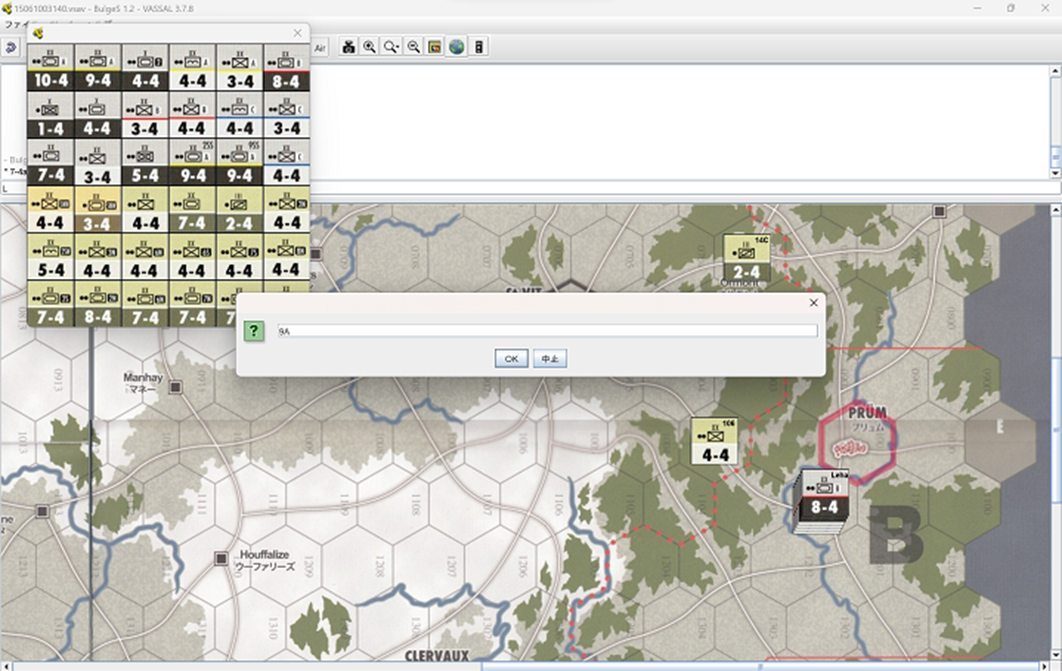Close the counter palette window
The width and height of the screenshot is (1062, 671).
coord(297,33)
